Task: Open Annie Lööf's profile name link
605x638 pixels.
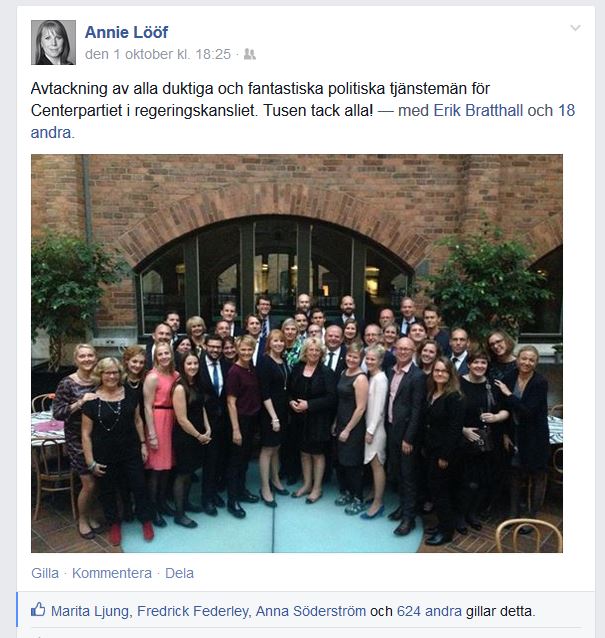Action: pyautogui.click(x=126, y=32)
